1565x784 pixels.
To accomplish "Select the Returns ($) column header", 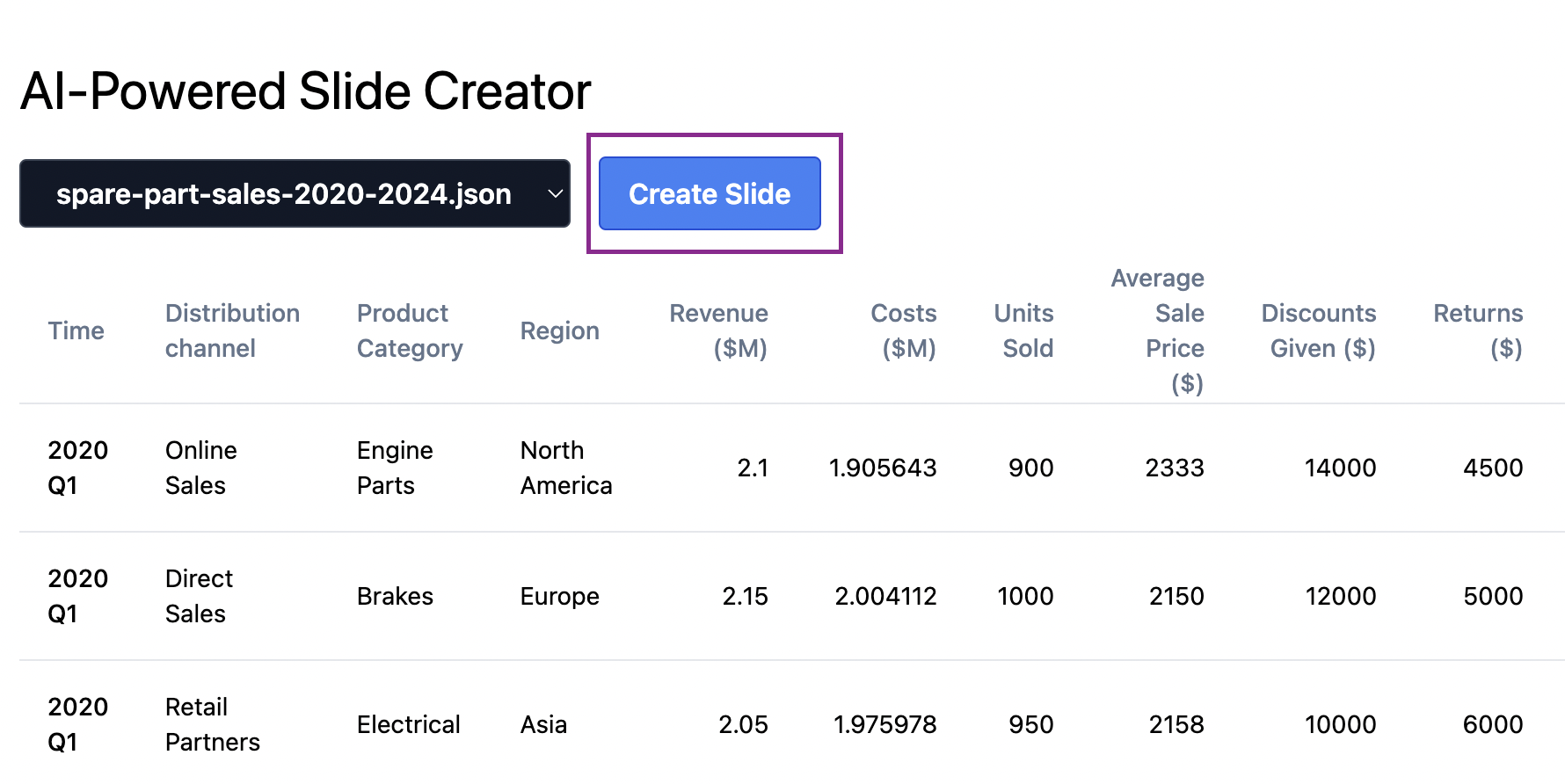I will pyautogui.click(x=1478, y=331).
